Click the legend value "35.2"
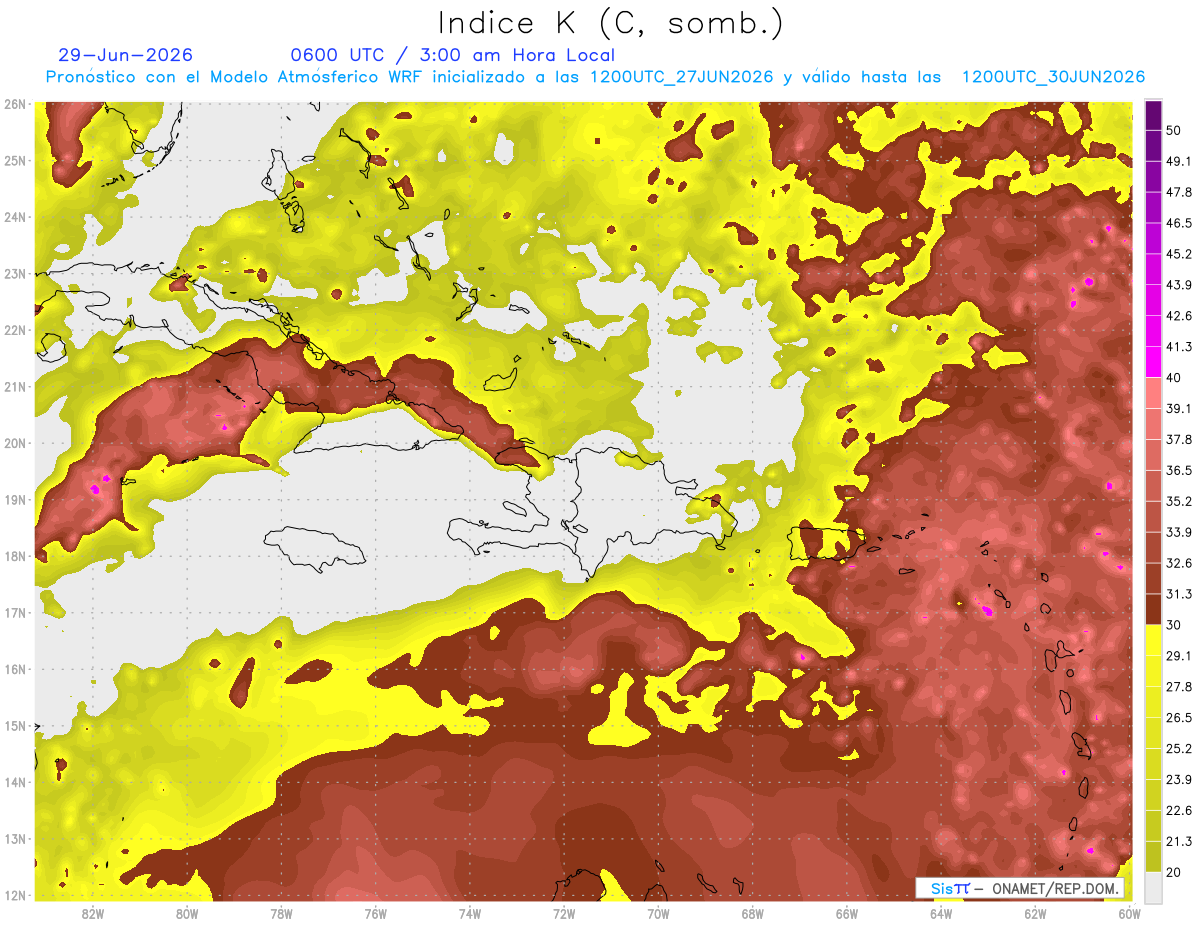This screenshot has height=927, width=1200. 1179,501
